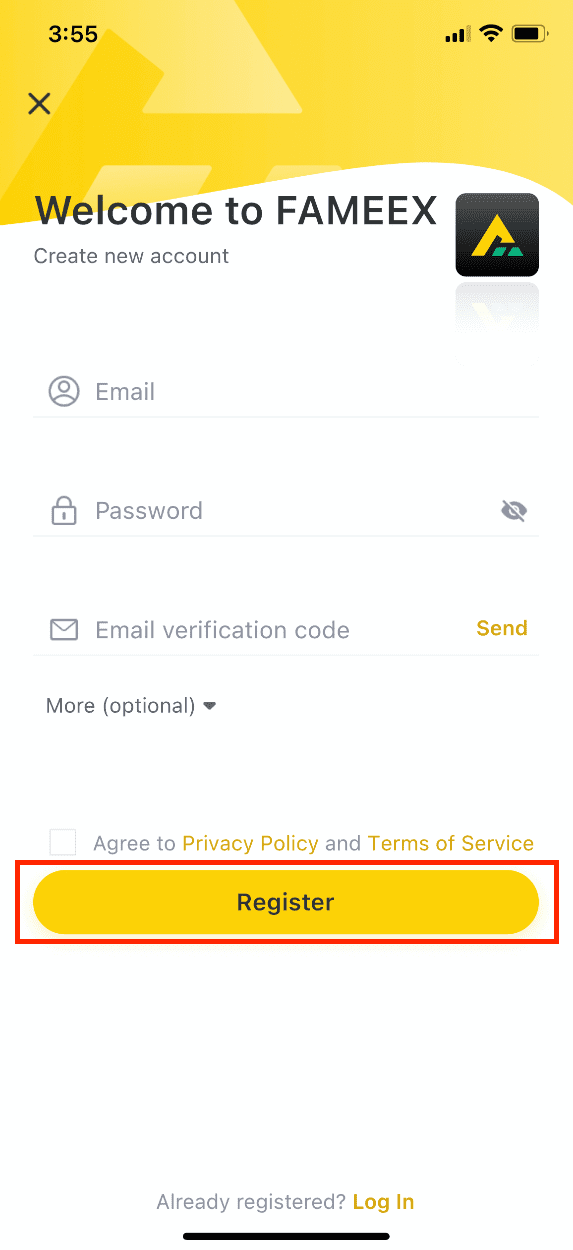Screen dimensions: 573x1250
Task: Tap the FAMEEX app logo
Action: (x=497, y=235)
